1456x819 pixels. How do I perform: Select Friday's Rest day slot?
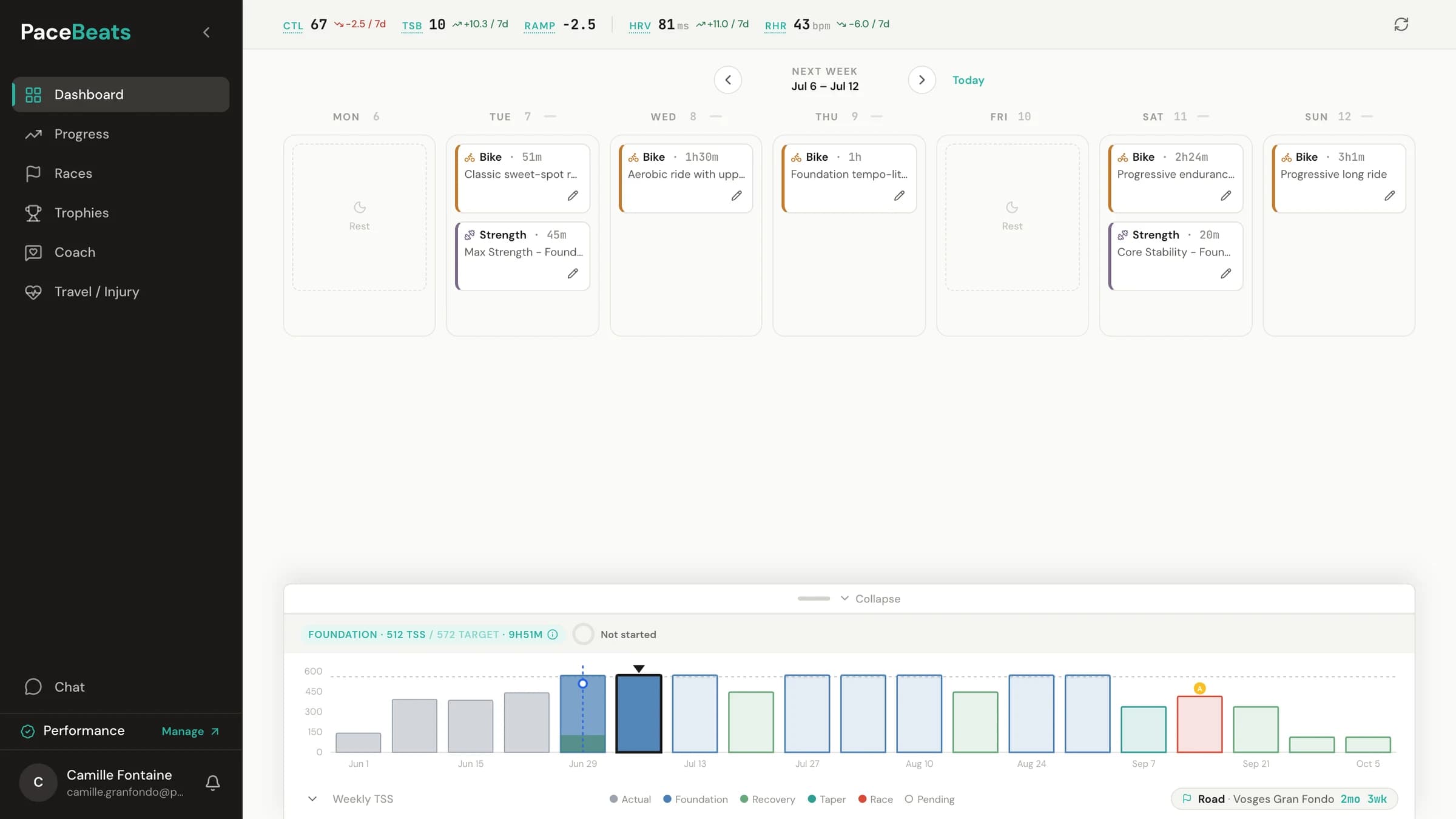click(1012, 217)
